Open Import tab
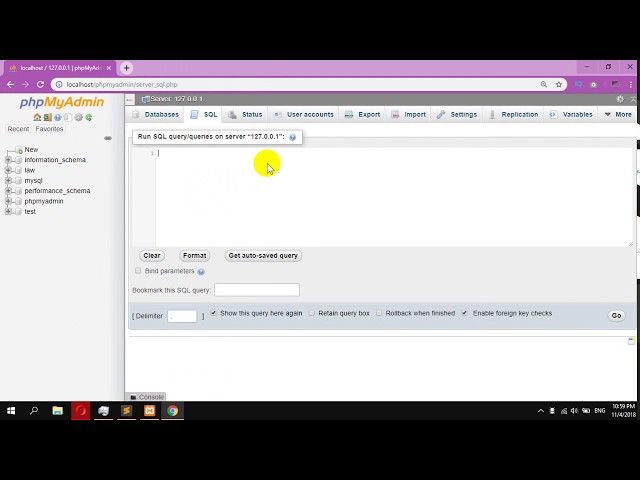The height and width of the screenshot is (480, 640). tap(409, 115)
